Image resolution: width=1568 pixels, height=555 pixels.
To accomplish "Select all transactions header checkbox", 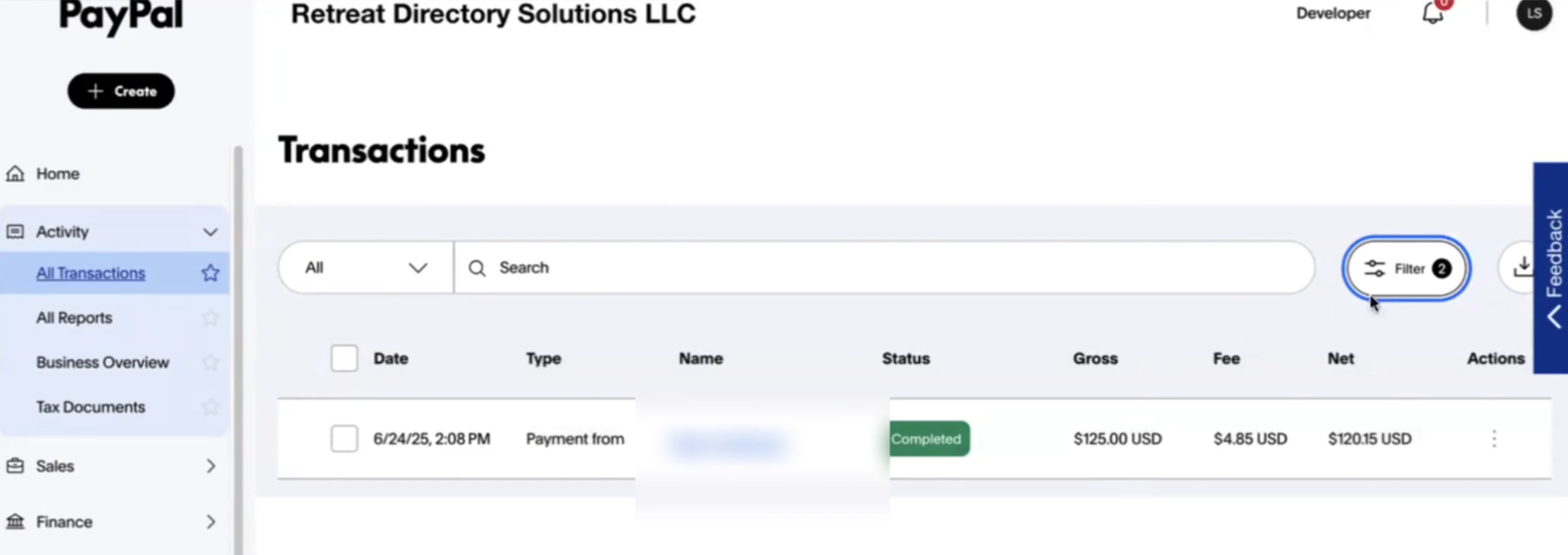I will tap(344, 358).
